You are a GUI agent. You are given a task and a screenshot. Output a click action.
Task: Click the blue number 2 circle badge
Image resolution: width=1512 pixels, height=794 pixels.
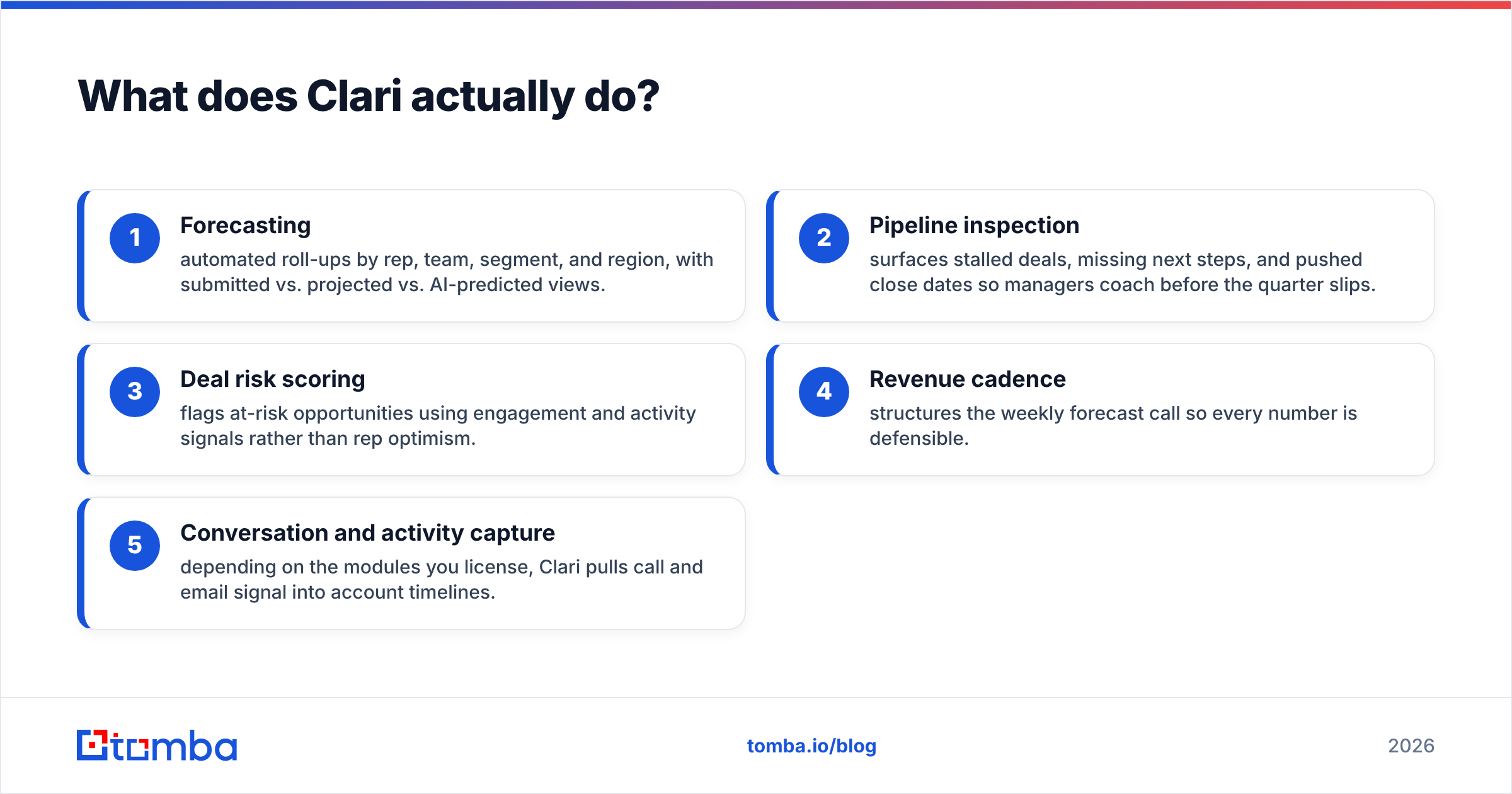(824, 238)
